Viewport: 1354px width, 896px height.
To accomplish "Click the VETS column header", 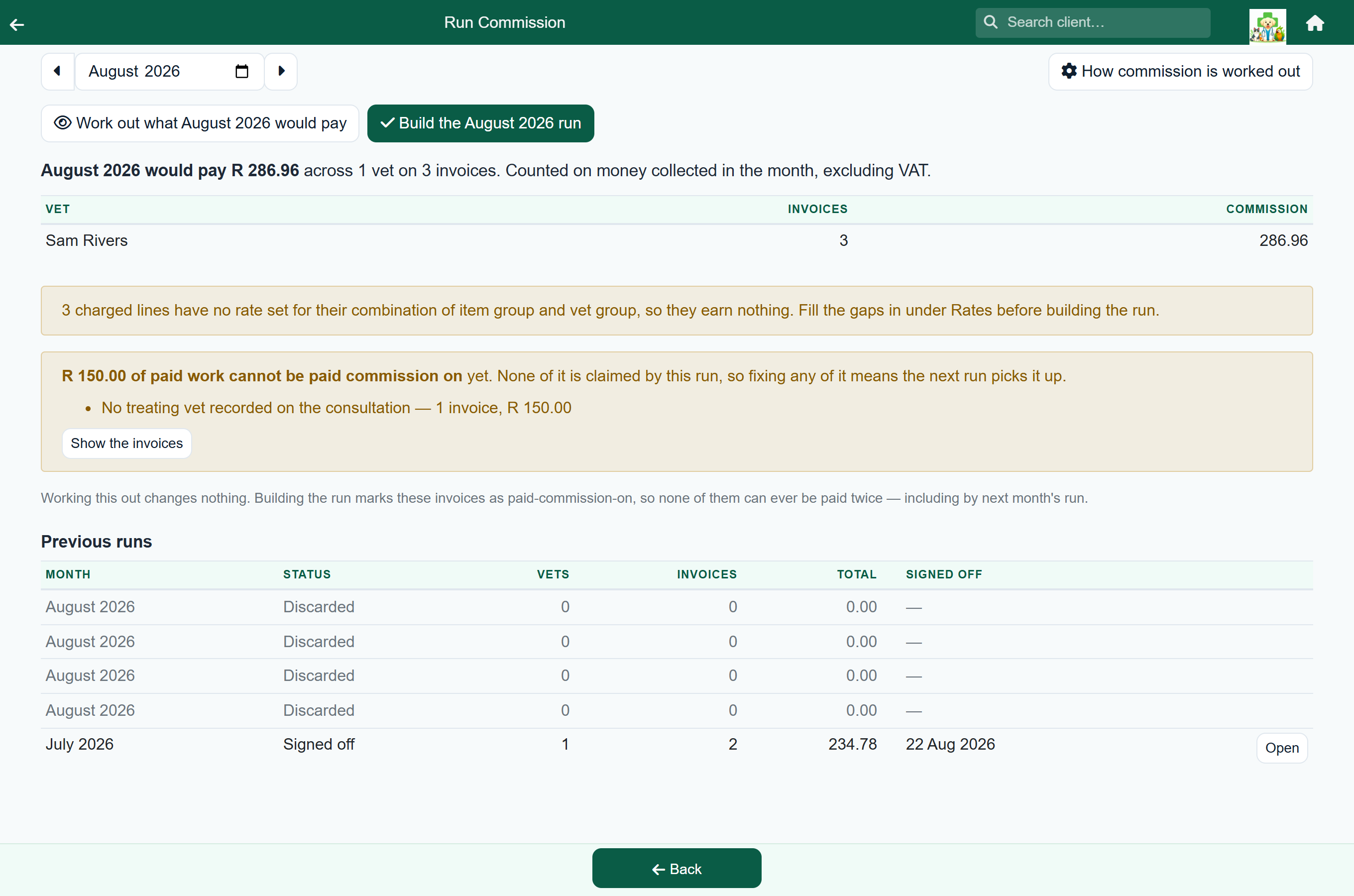I will (553, 574).
